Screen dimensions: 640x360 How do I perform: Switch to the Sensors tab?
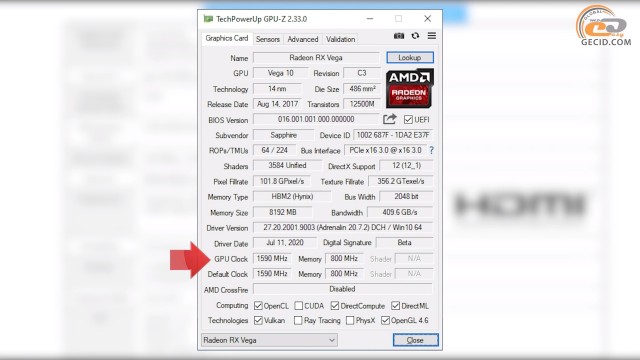[x=268, y=39]
